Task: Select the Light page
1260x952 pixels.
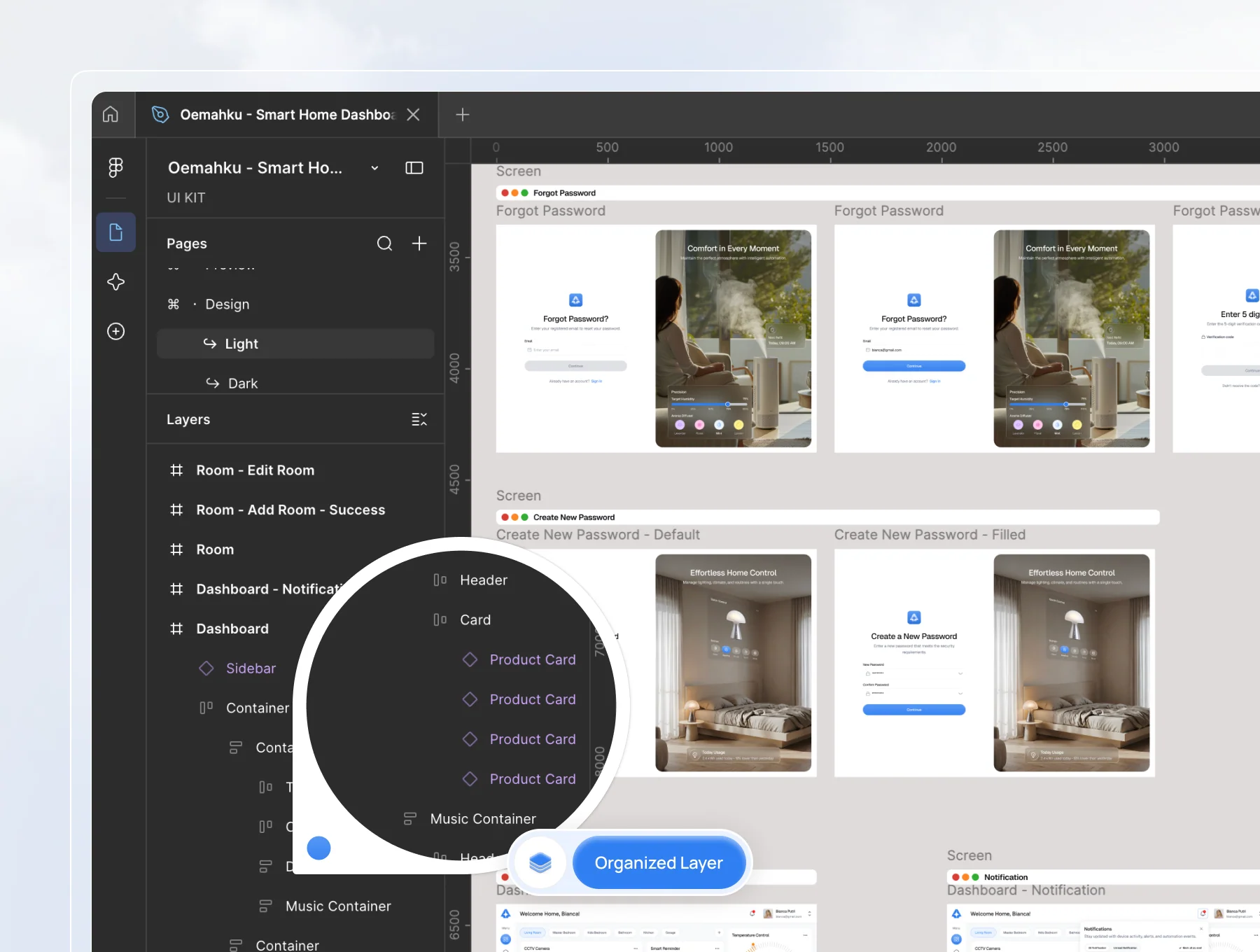Action: coord(295,344)
